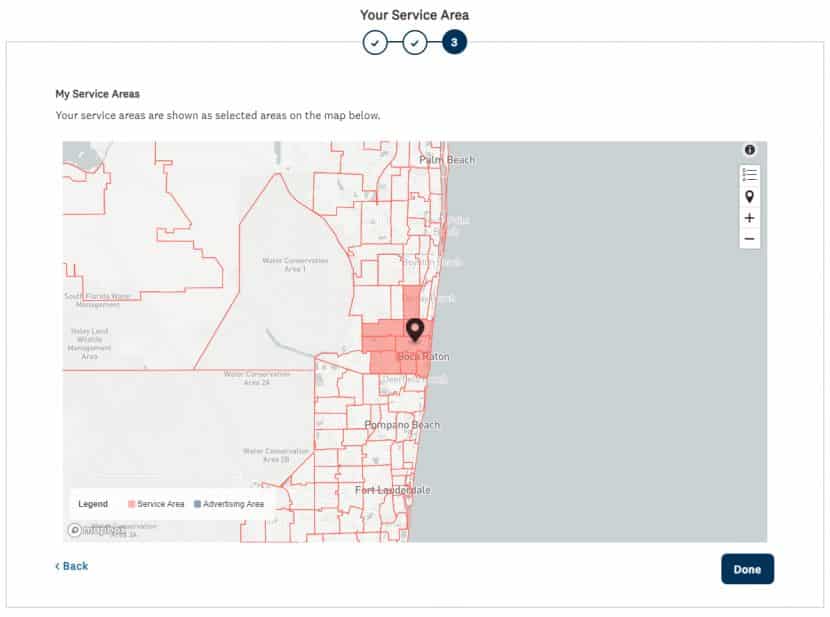Click the Service Area pink legend swatch
This screenshot has width=830, height=617.
pyautogui.click(x=132, y=504)
